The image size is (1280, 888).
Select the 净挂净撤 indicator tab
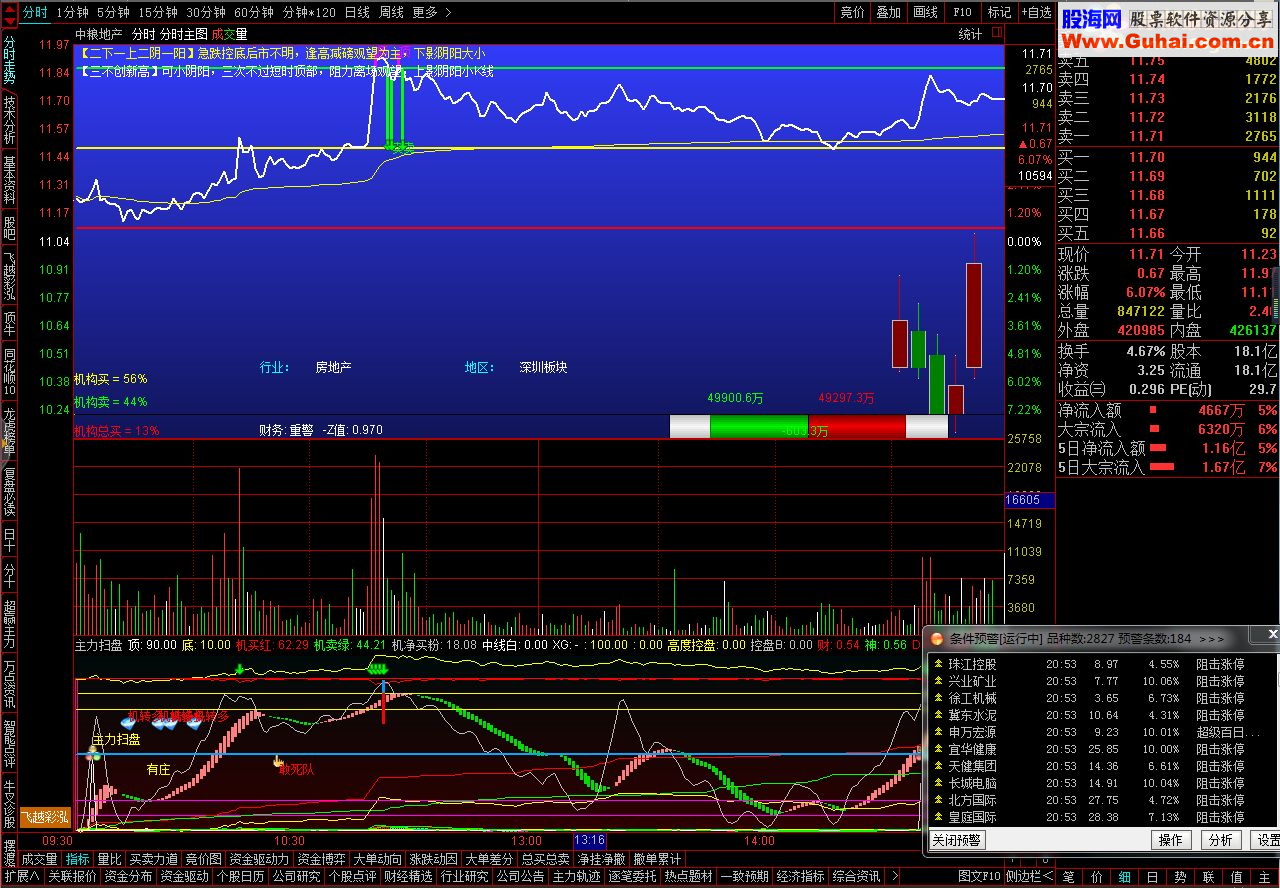pyautogui.click(x=601, y=859)
